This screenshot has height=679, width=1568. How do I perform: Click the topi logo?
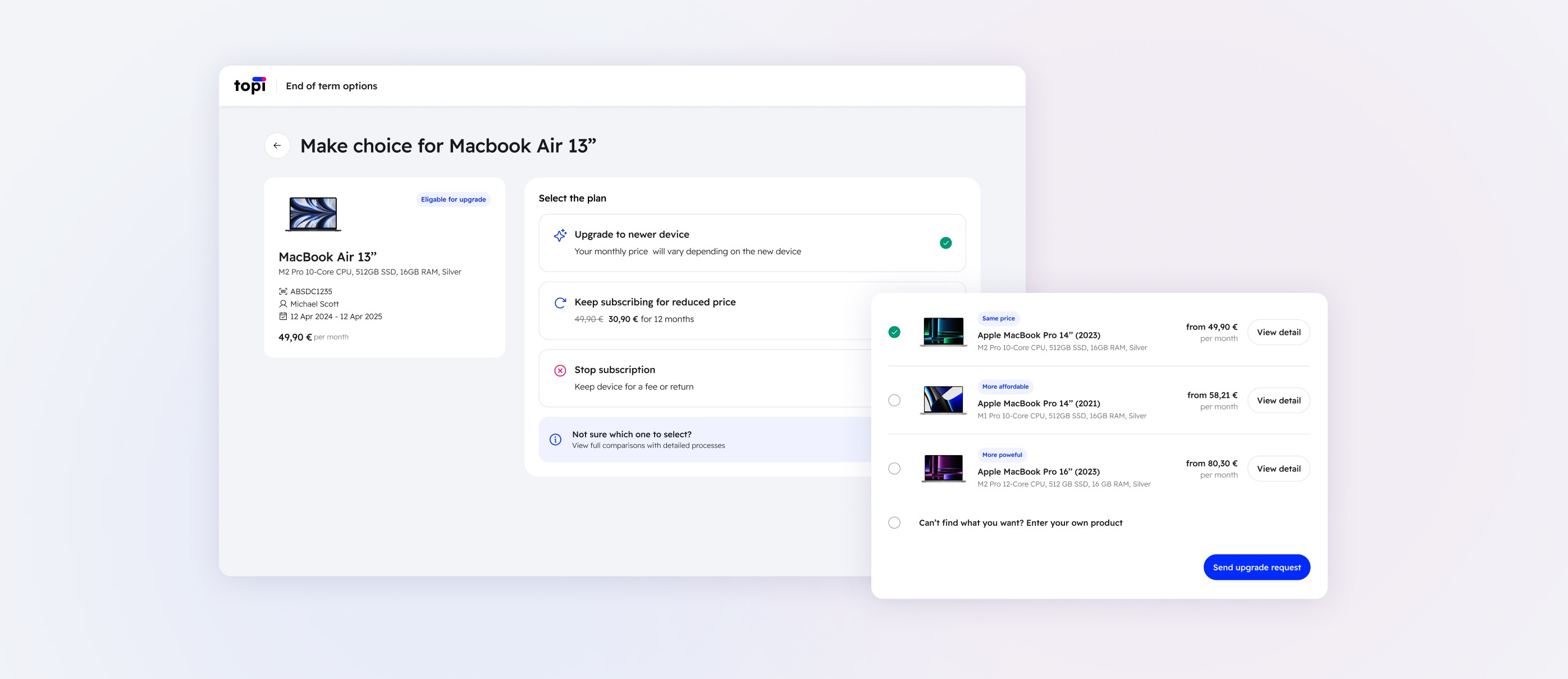[x=250, y=85]
